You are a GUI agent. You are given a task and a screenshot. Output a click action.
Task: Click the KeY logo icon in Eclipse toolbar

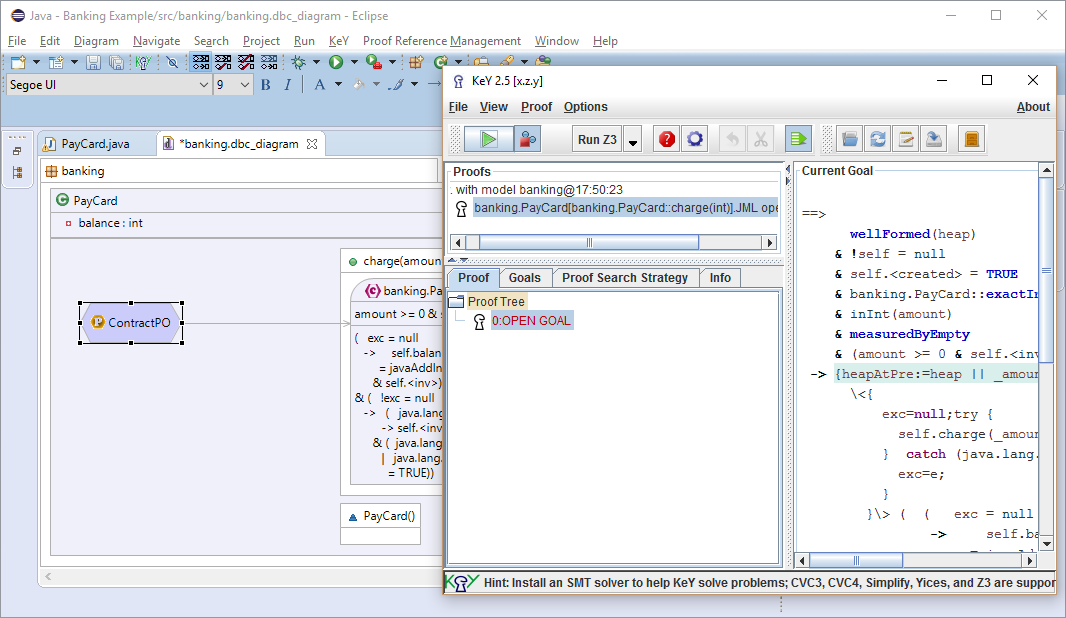[x=143, y=63]
